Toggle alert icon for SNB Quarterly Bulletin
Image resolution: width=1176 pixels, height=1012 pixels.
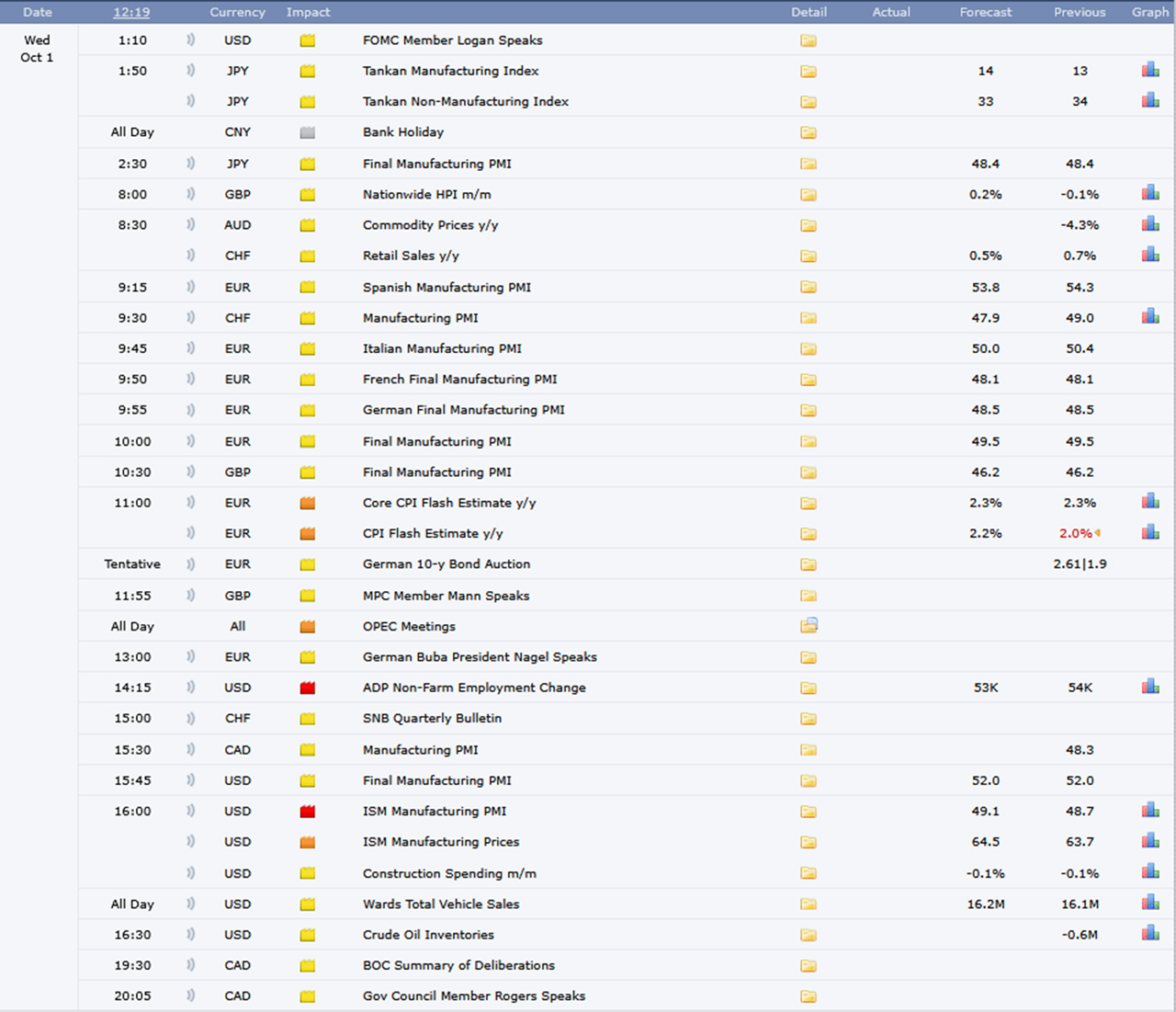tap(190, 718)
